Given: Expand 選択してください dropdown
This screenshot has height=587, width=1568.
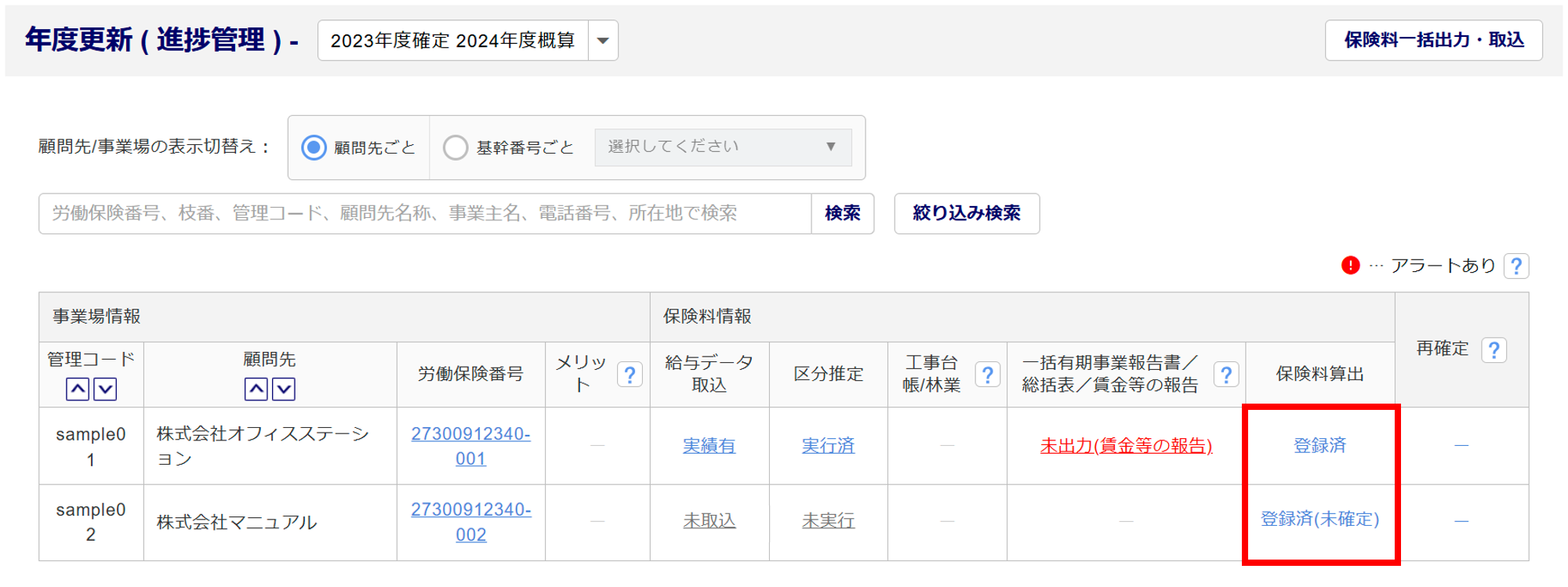Looking at the screenshot, I should (722, 147).
